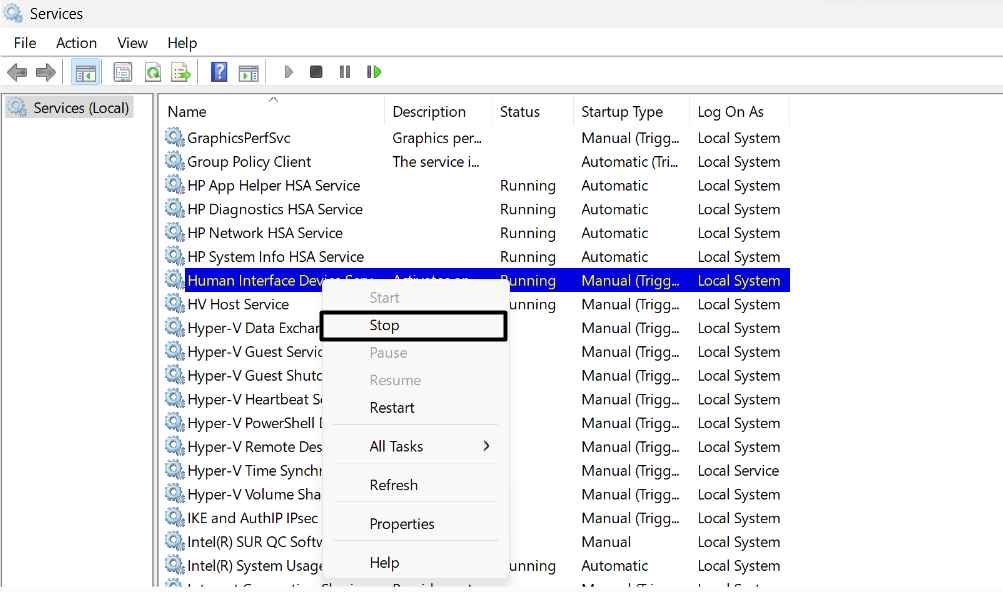1003x592 pixels.
Task: Select the Group Policy Client service row
Action: tap(250, 162)
